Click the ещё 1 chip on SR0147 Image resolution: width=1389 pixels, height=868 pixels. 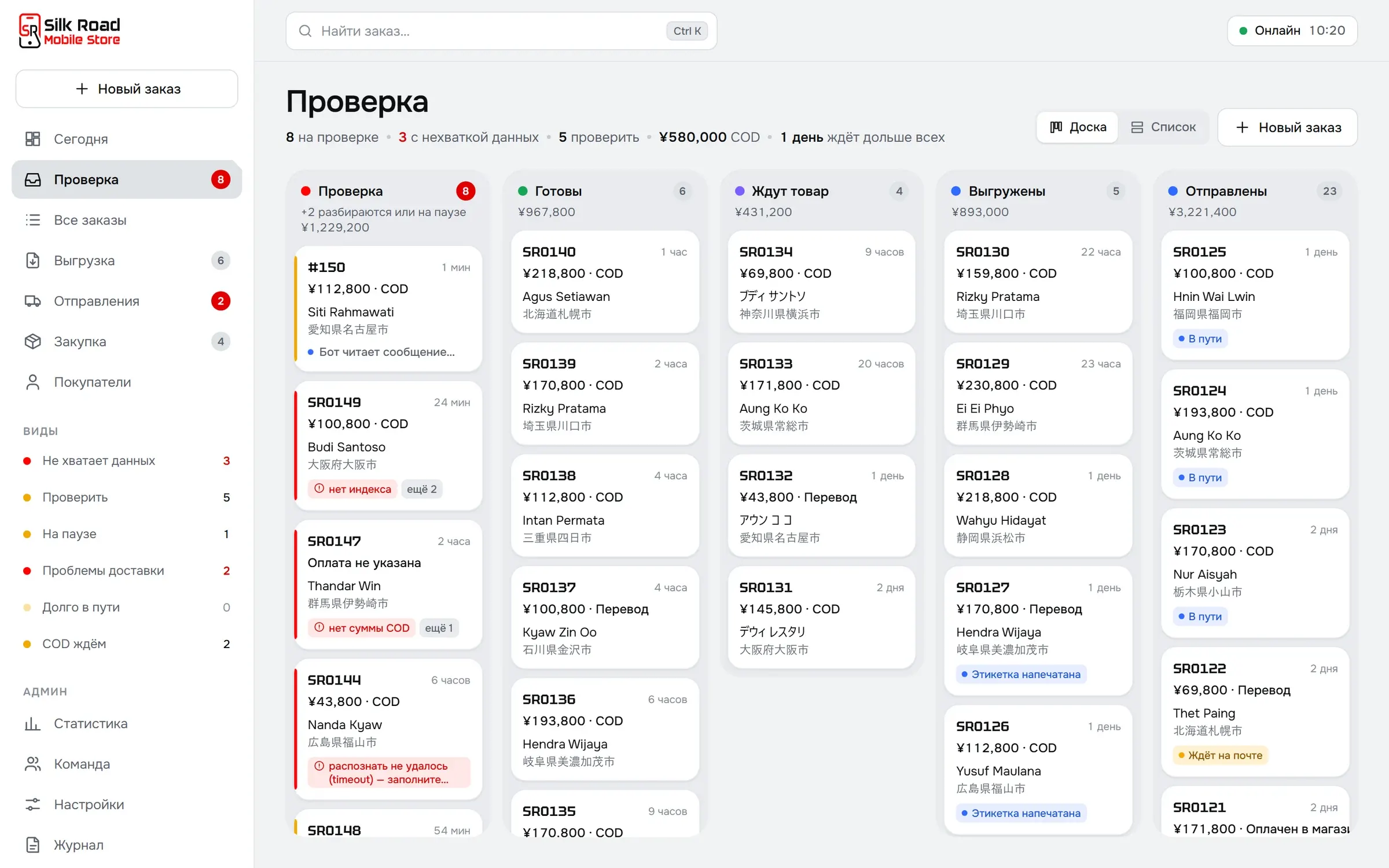coord(439,628)
